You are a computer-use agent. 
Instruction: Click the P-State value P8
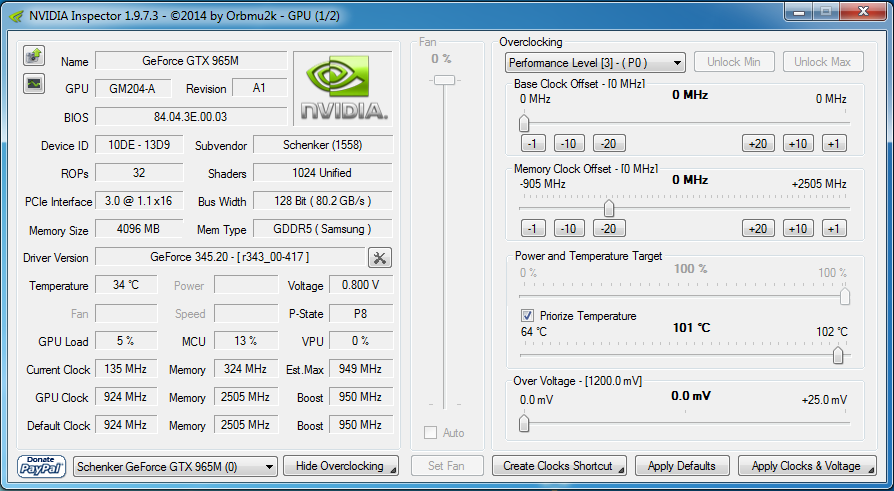pyautogui.click(x=361, y=313)
